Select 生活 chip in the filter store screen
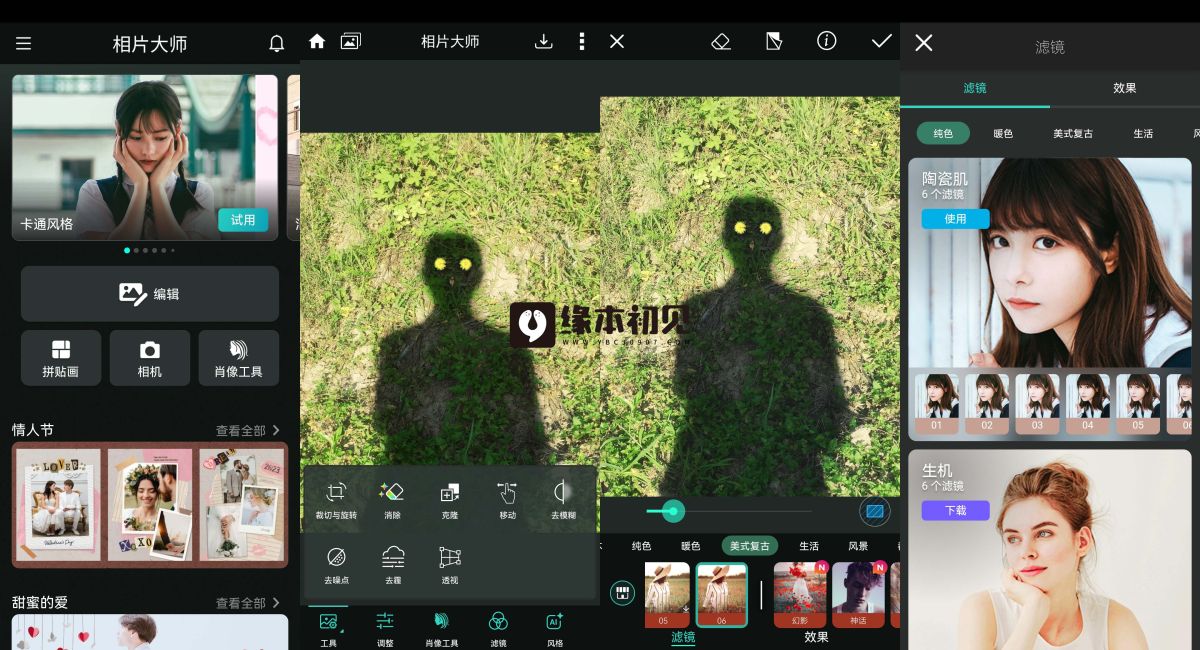This screenshot has height=650, width=1200. click(x=1143, y=133)
